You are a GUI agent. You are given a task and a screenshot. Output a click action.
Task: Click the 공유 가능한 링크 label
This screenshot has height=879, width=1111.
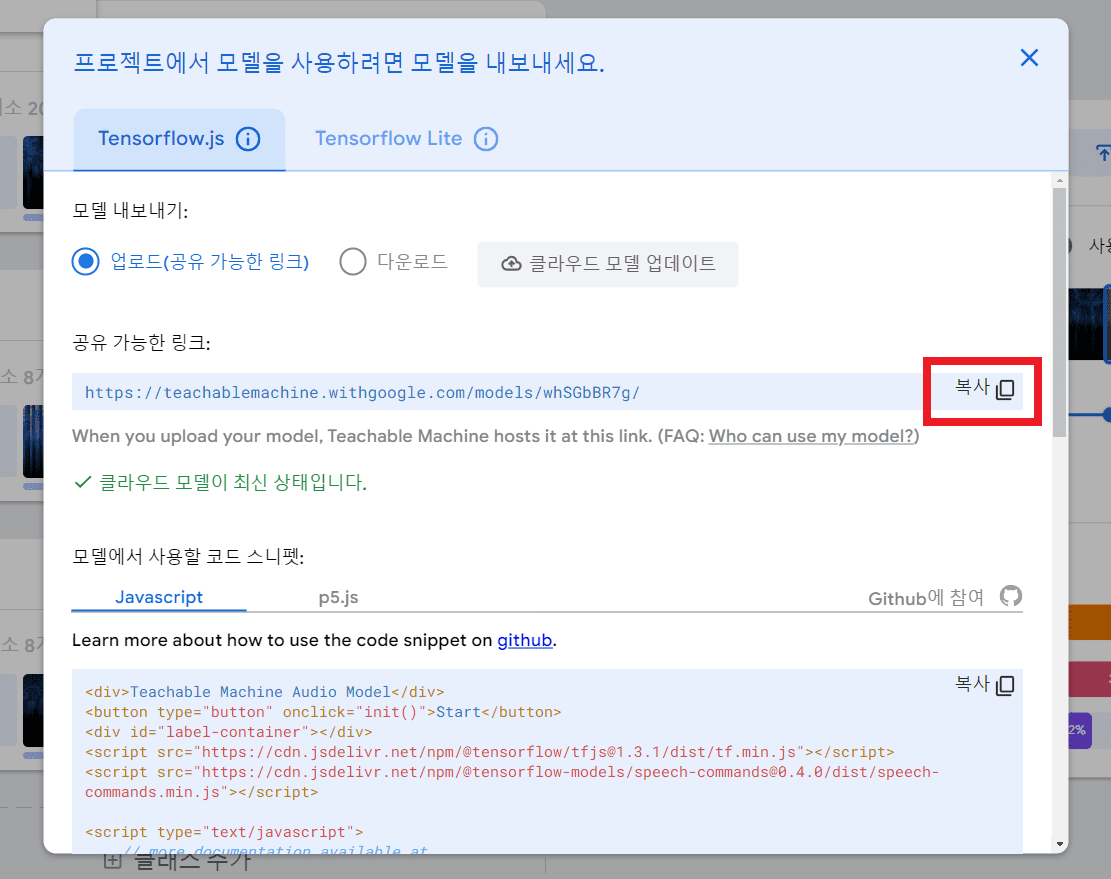(141, 343)
